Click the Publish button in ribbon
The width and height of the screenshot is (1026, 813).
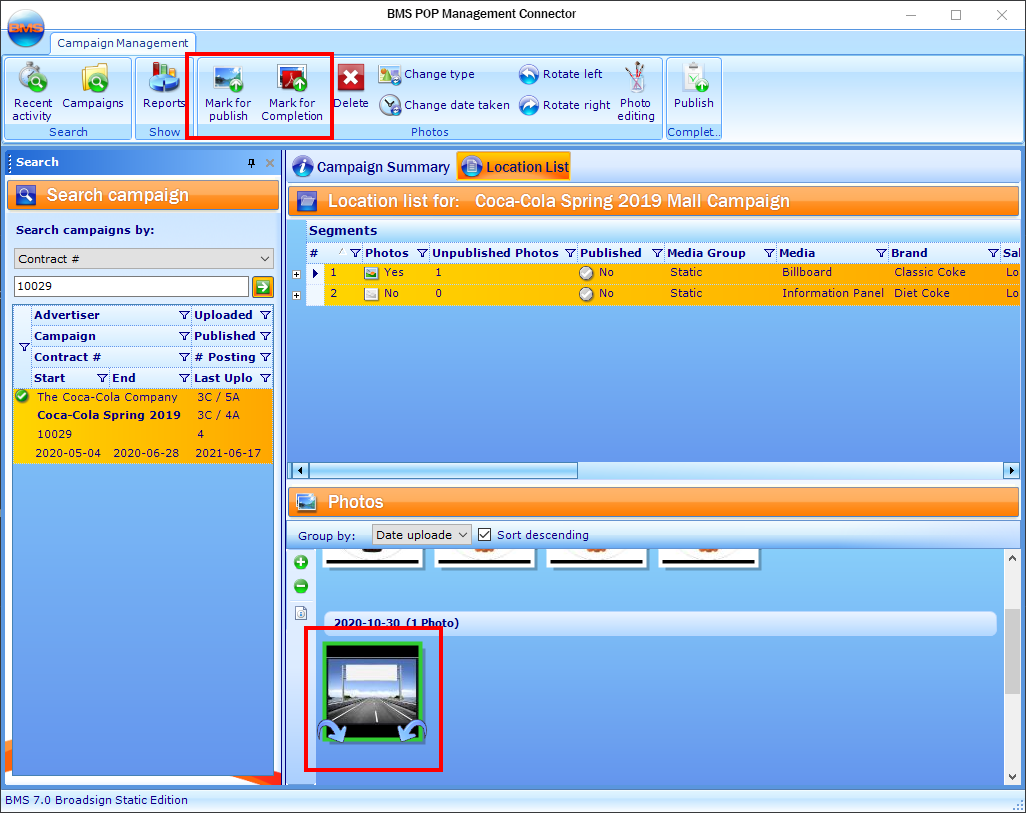(x=694, y=86)
